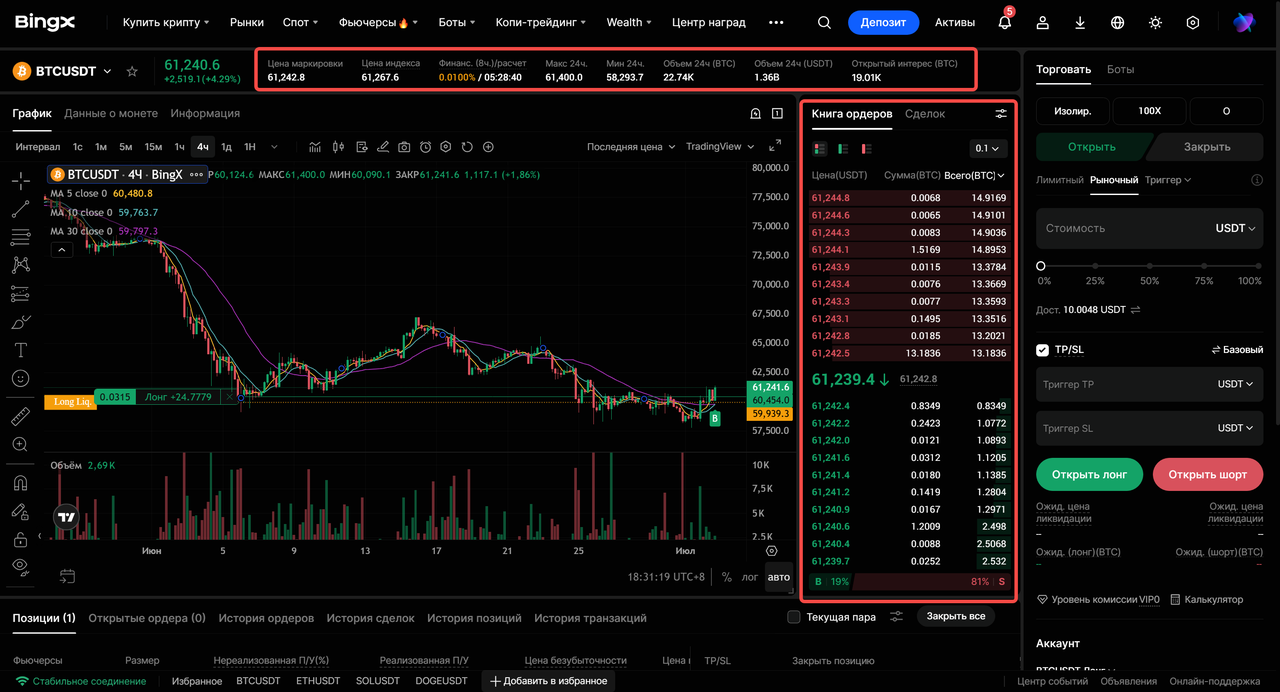The height and width of the screenshot is (692, 1280).
Task: Expand the chart to fullscreen
Action: point(775,146)
